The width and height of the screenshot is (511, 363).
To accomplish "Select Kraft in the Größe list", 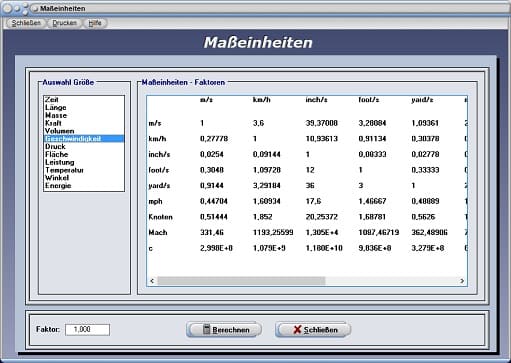I will (x=84, y=123).
